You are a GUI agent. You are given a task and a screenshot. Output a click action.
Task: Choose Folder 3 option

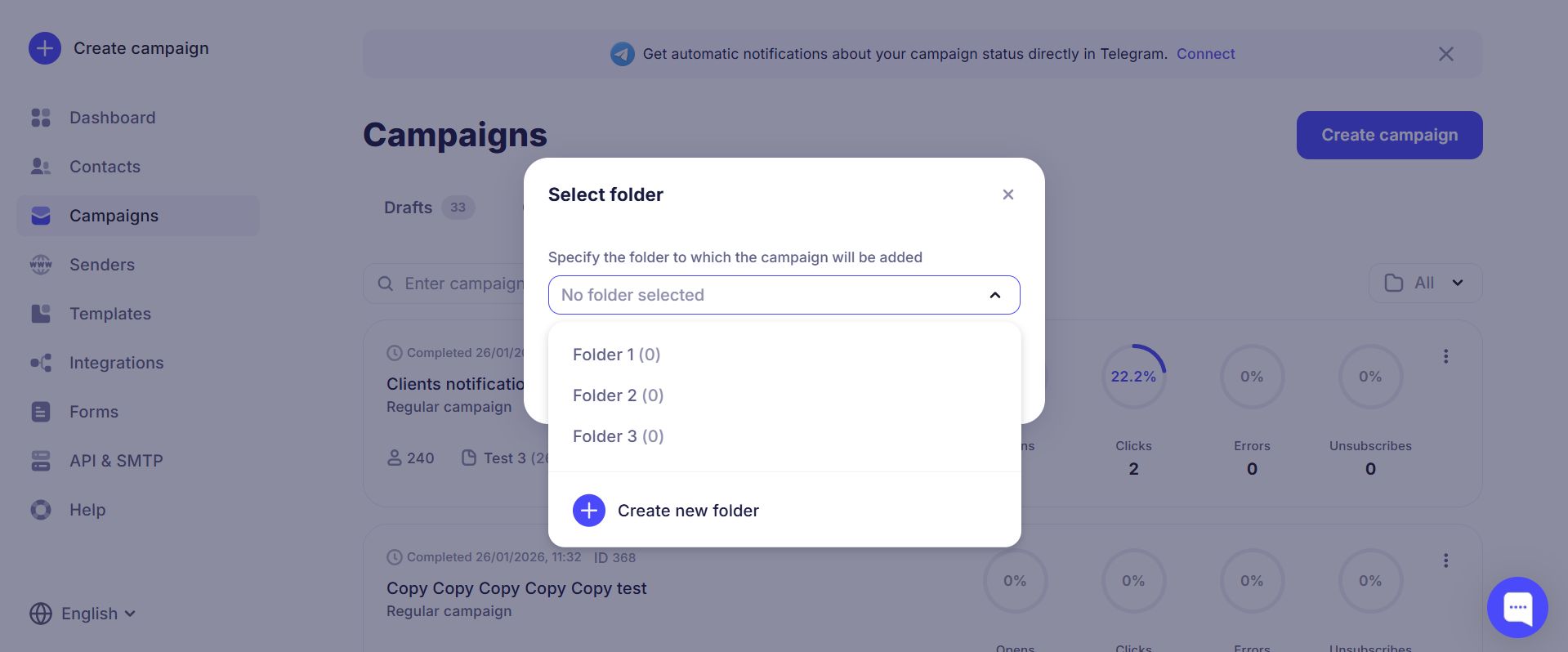tap(618, 436)
